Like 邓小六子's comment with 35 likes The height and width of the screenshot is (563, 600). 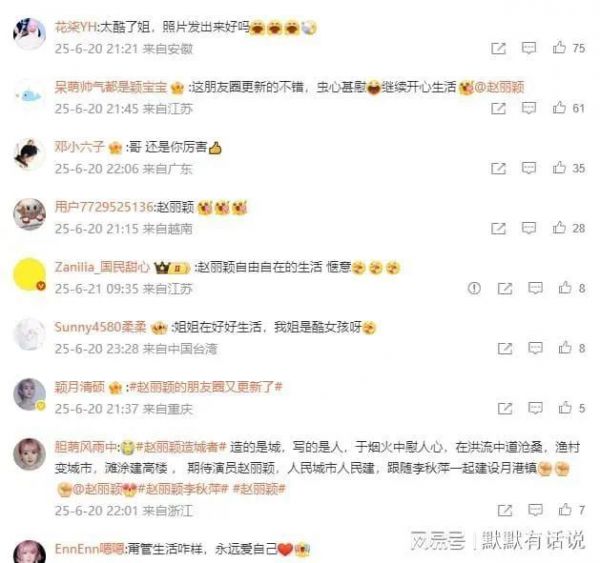click(x=569, y=168)
